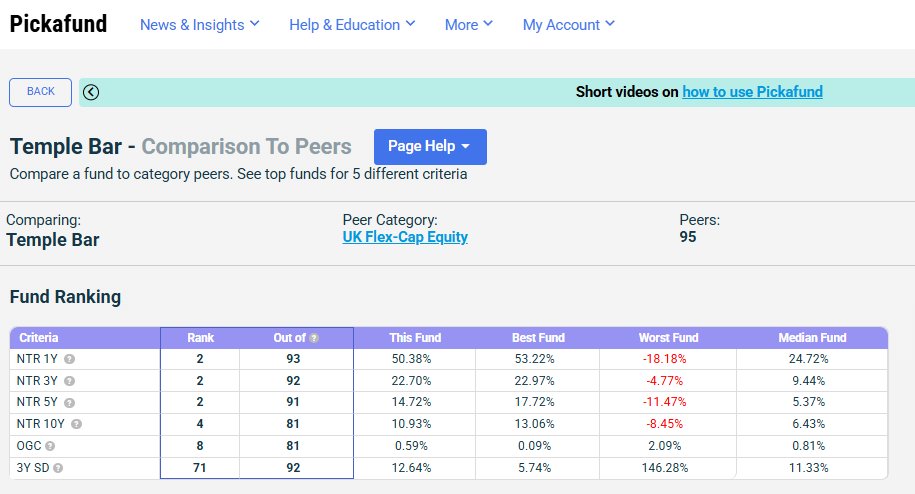Click the Best Fund column header
The image size is (915, 494).
pos(538,338)
